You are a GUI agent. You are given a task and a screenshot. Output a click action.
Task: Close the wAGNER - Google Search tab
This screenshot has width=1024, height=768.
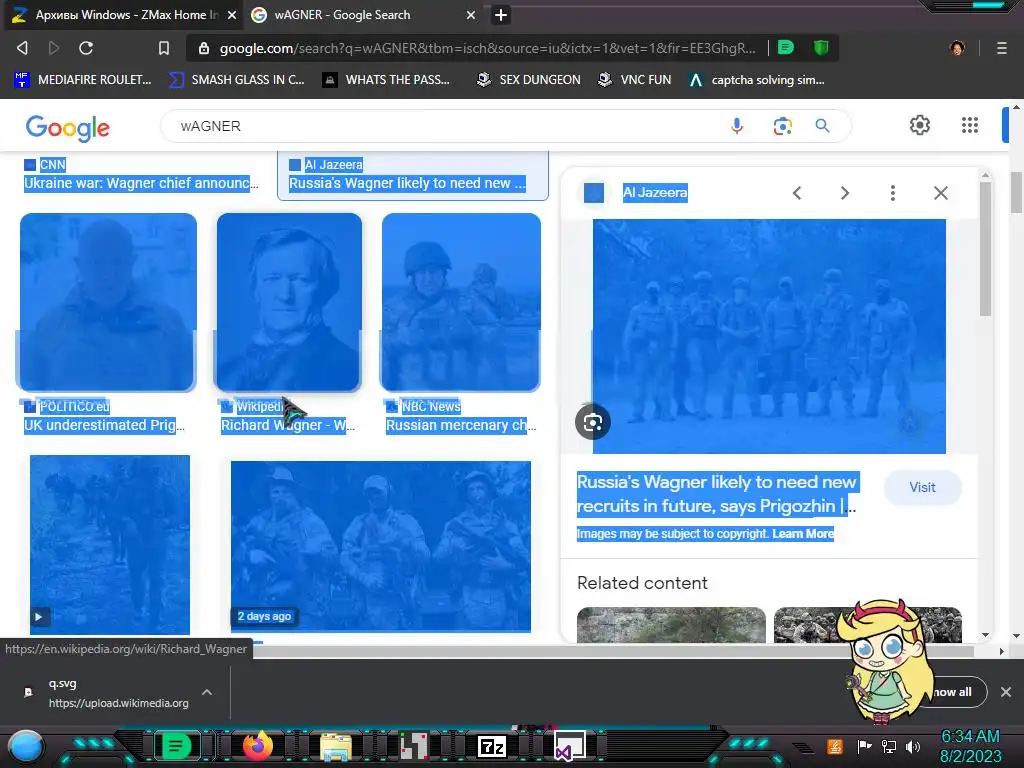click(471, 15)
